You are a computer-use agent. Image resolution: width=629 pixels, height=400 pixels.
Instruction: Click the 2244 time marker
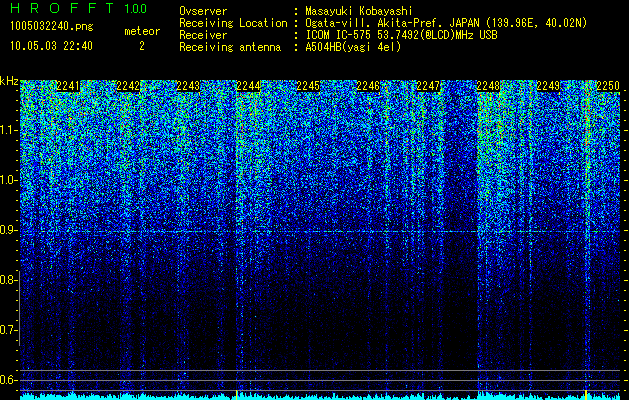click(x=248, y=86)
